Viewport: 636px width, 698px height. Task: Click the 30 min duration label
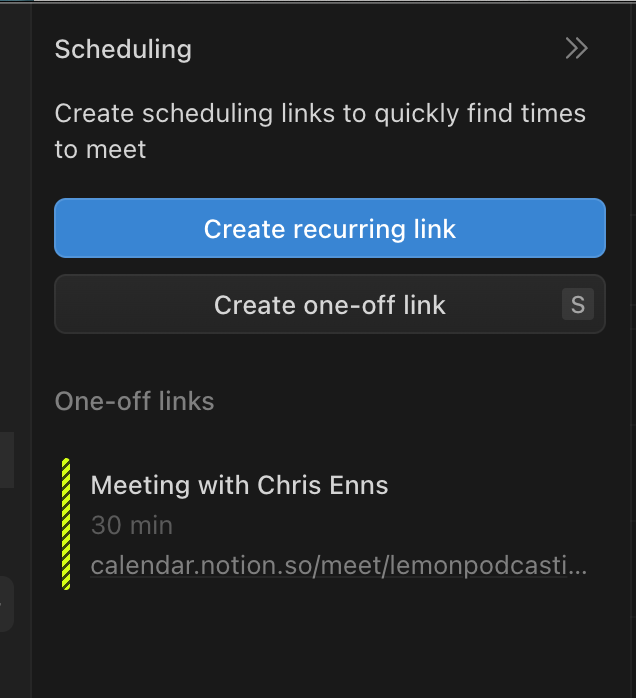(x=131, y=525)
